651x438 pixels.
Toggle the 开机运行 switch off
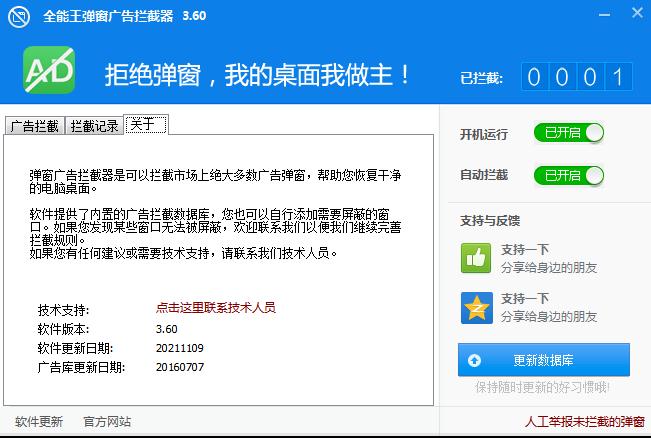[x=569, y=133]
